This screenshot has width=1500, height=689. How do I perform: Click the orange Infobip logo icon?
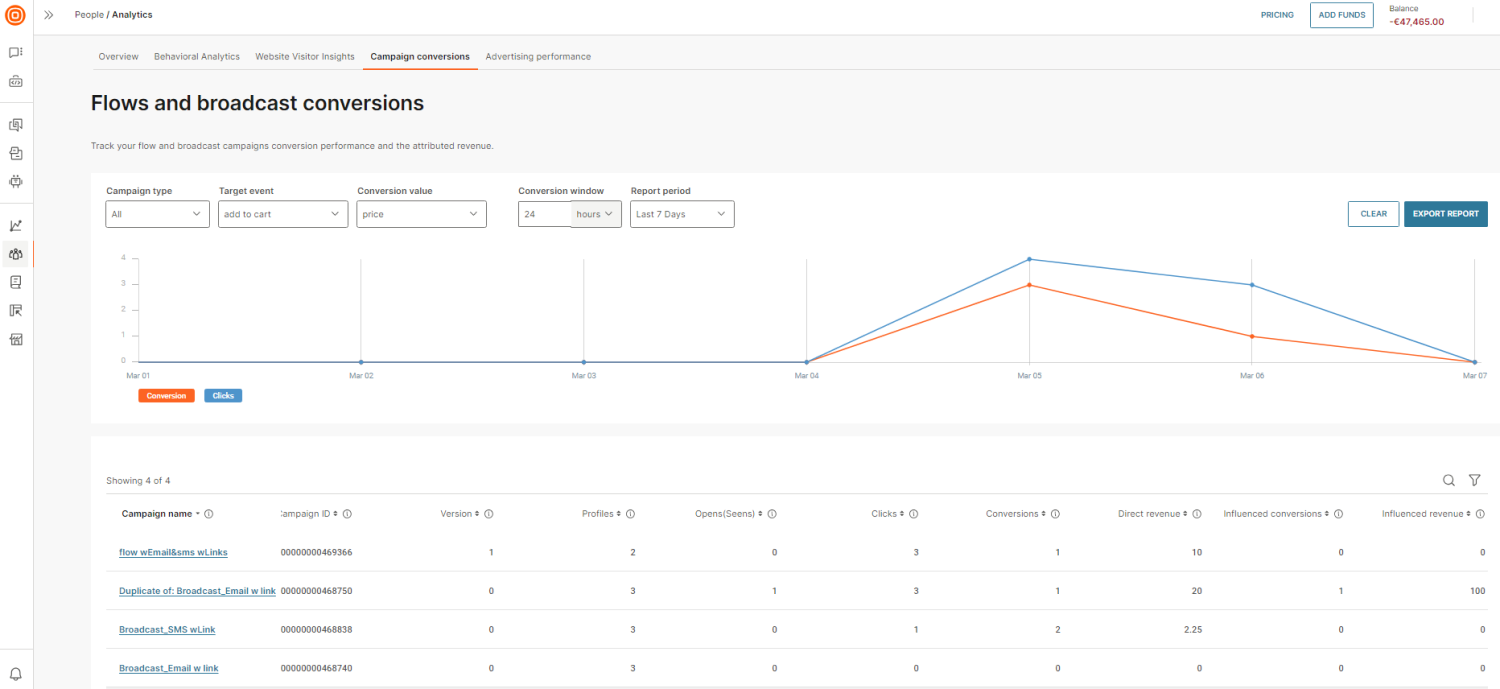(x=16, y=15)
